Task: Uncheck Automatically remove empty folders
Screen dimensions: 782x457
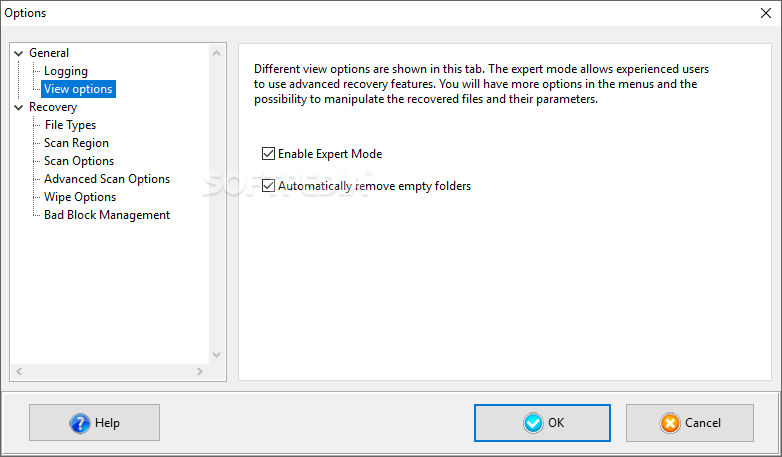Action: [x=268, y=186]
